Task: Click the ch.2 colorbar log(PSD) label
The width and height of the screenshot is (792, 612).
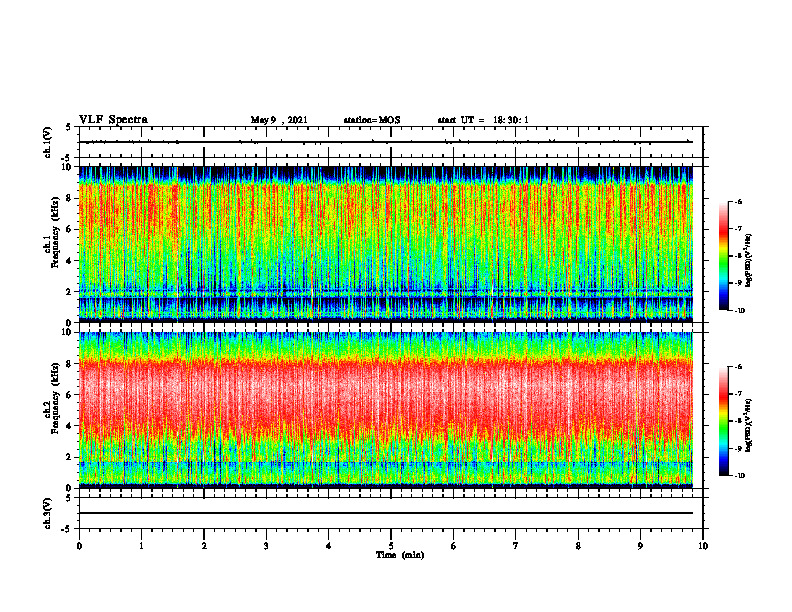Action: point(749,425)
